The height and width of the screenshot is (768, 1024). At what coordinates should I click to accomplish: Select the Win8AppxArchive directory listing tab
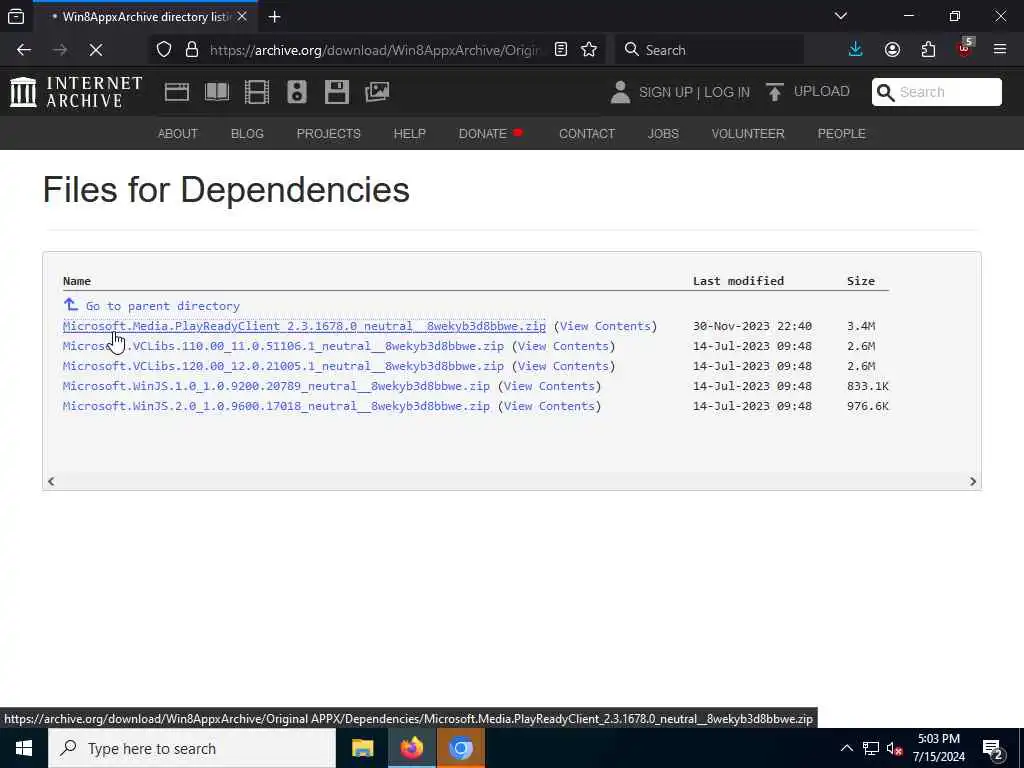pyautogui.click(x=144, y=16)
